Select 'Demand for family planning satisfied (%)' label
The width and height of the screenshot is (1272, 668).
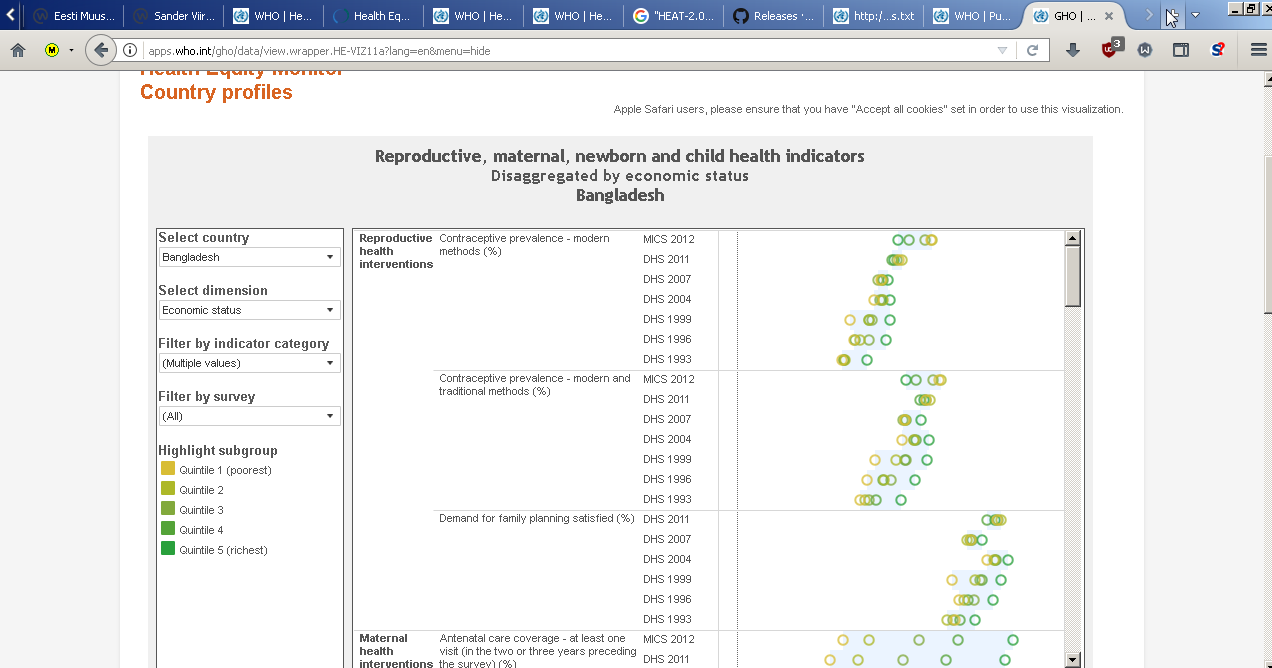coord(537,519)
